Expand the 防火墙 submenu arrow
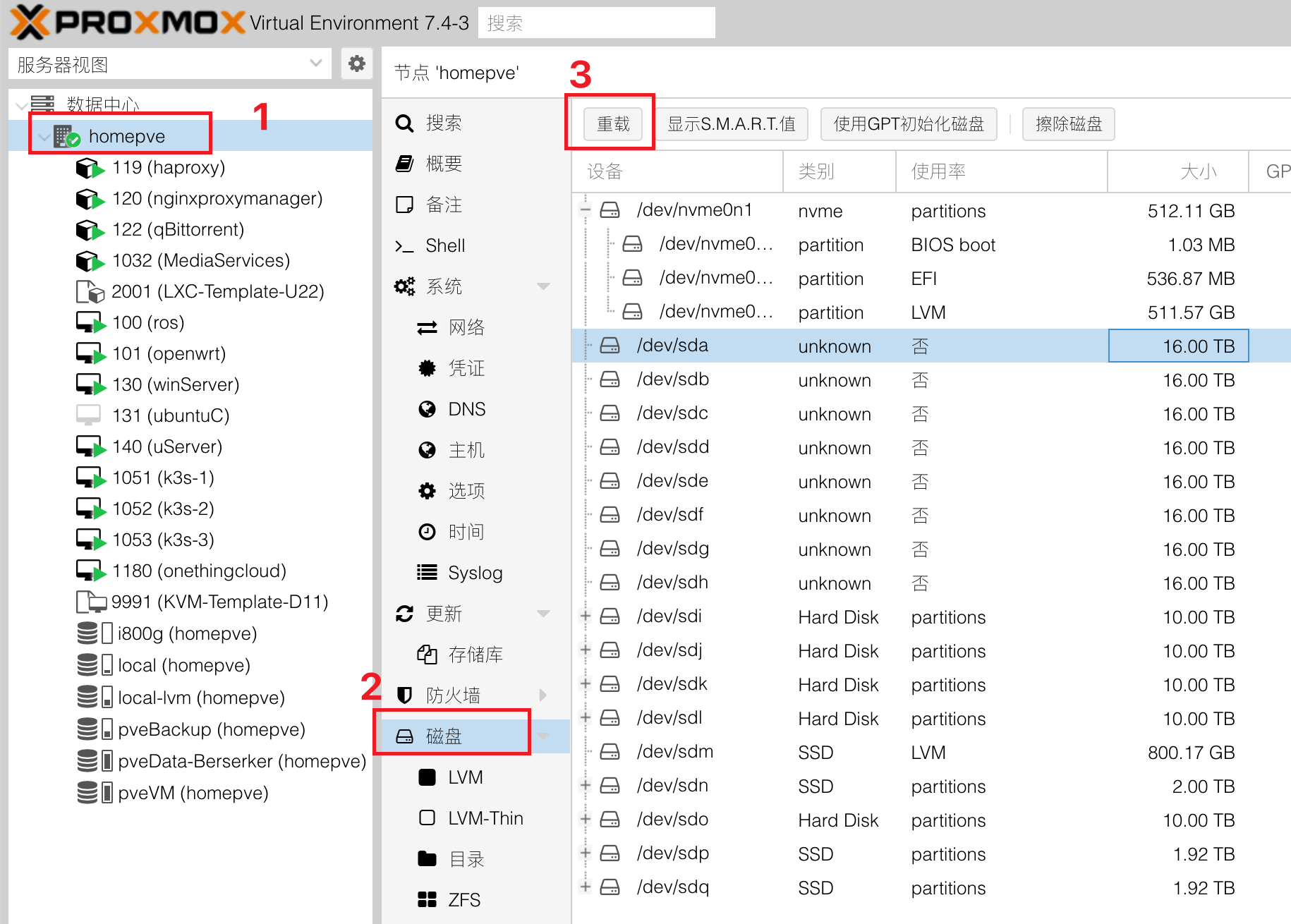 click(x=543, y=695)
